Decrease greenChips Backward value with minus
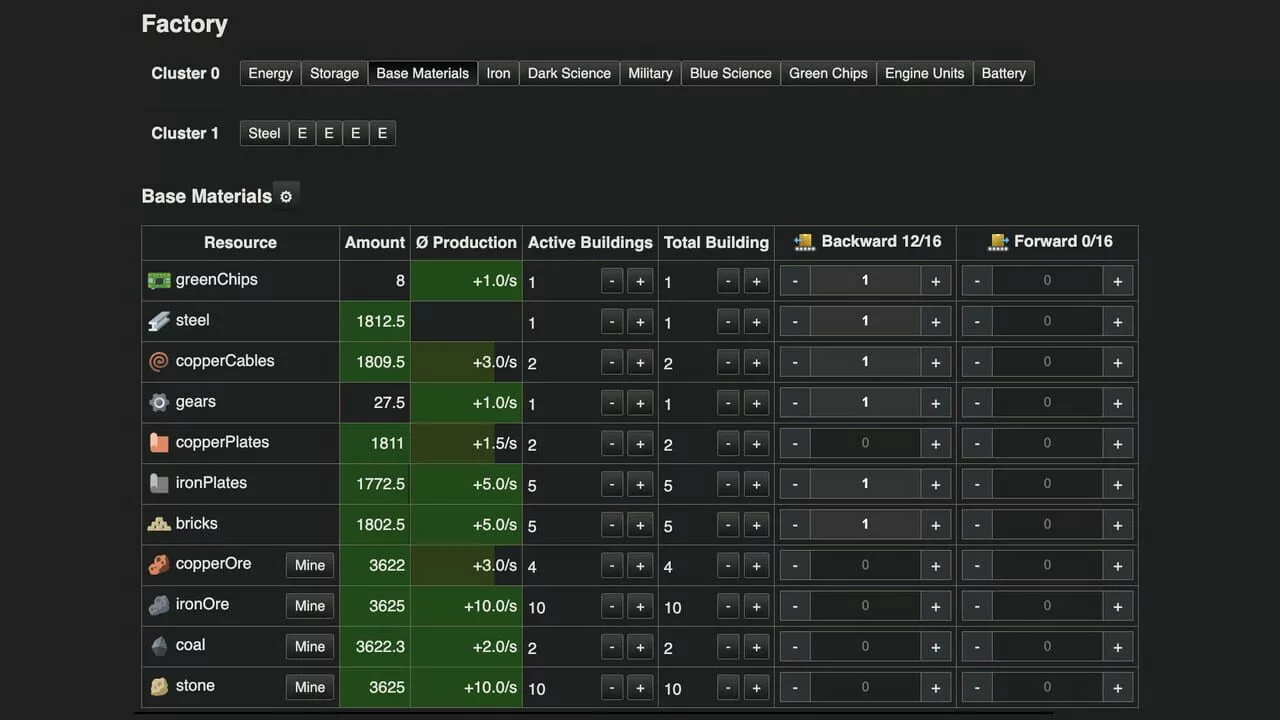Viewport: 1280px width, 720px height. point(795,282)
